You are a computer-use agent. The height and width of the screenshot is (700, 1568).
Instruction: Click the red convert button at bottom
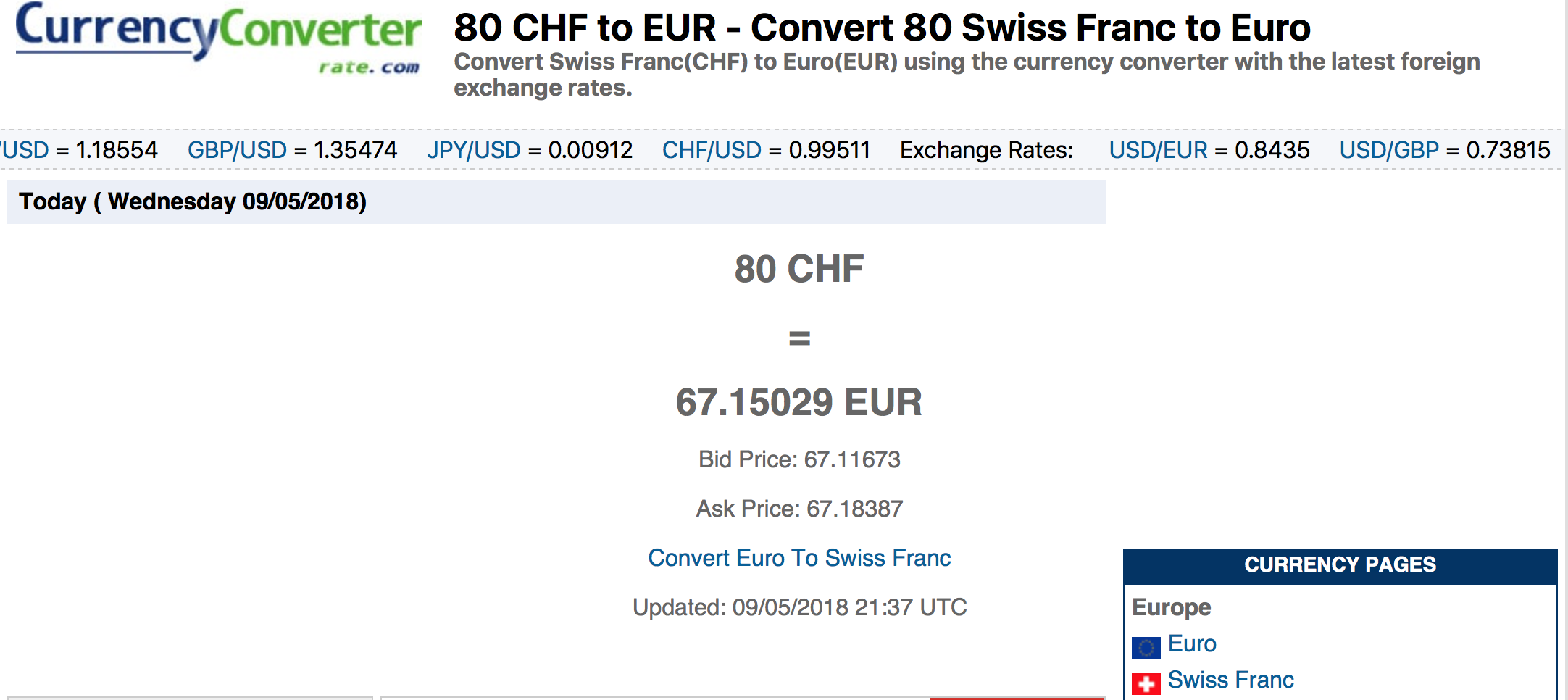[x=1017, y=697]
